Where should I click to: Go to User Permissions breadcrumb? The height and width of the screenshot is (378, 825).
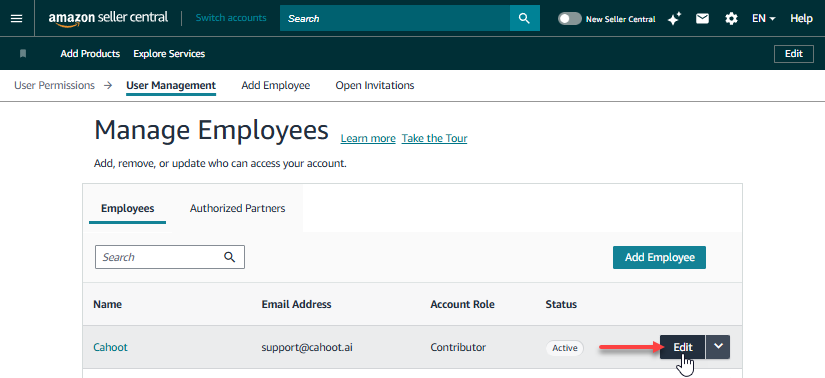click(54, 85)
